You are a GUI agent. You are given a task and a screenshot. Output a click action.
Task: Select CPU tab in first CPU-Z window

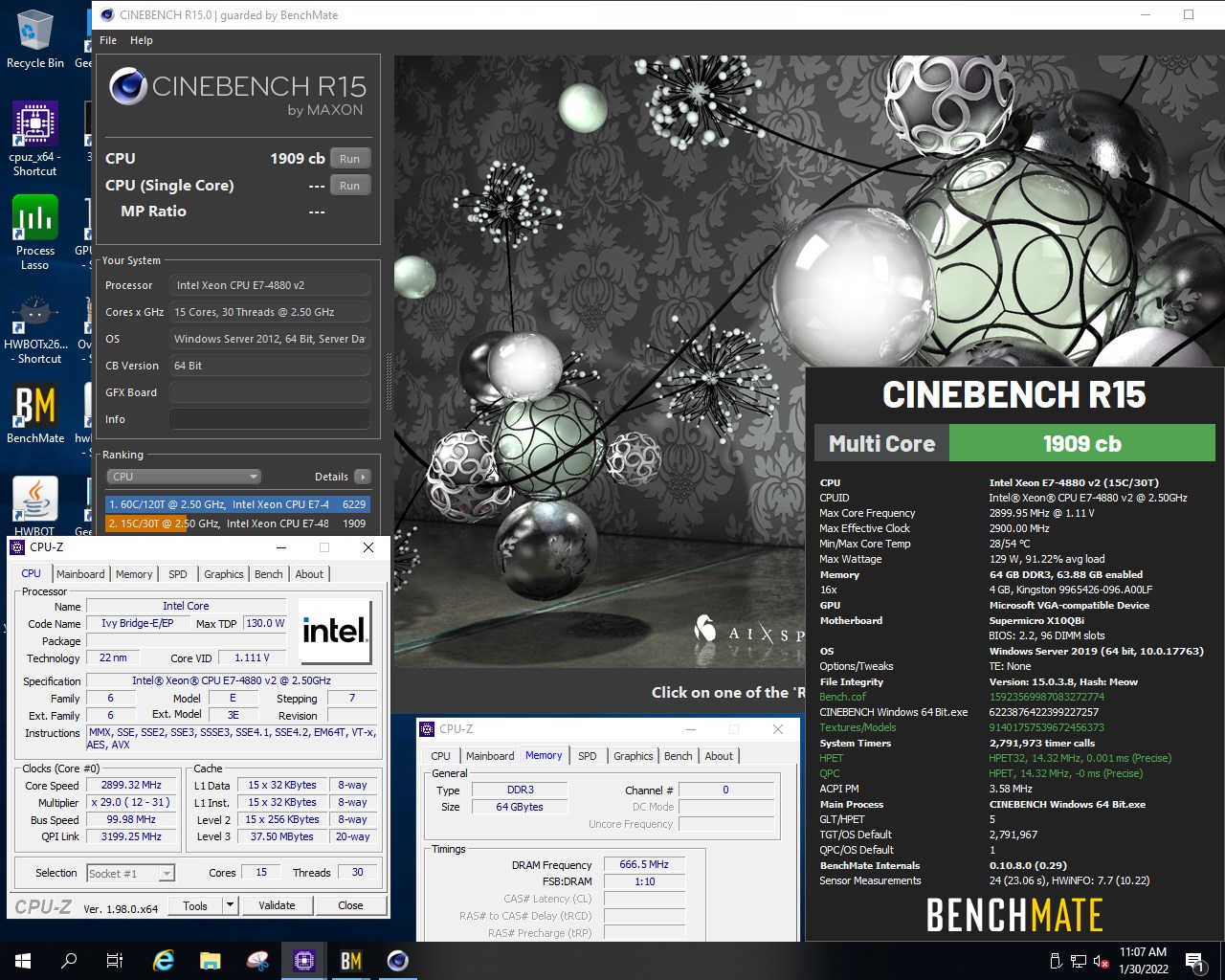click(x=32, y=573)
